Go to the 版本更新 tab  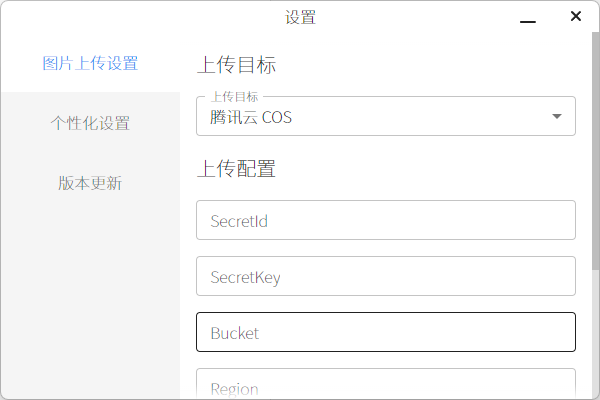[x=90, y=183]
